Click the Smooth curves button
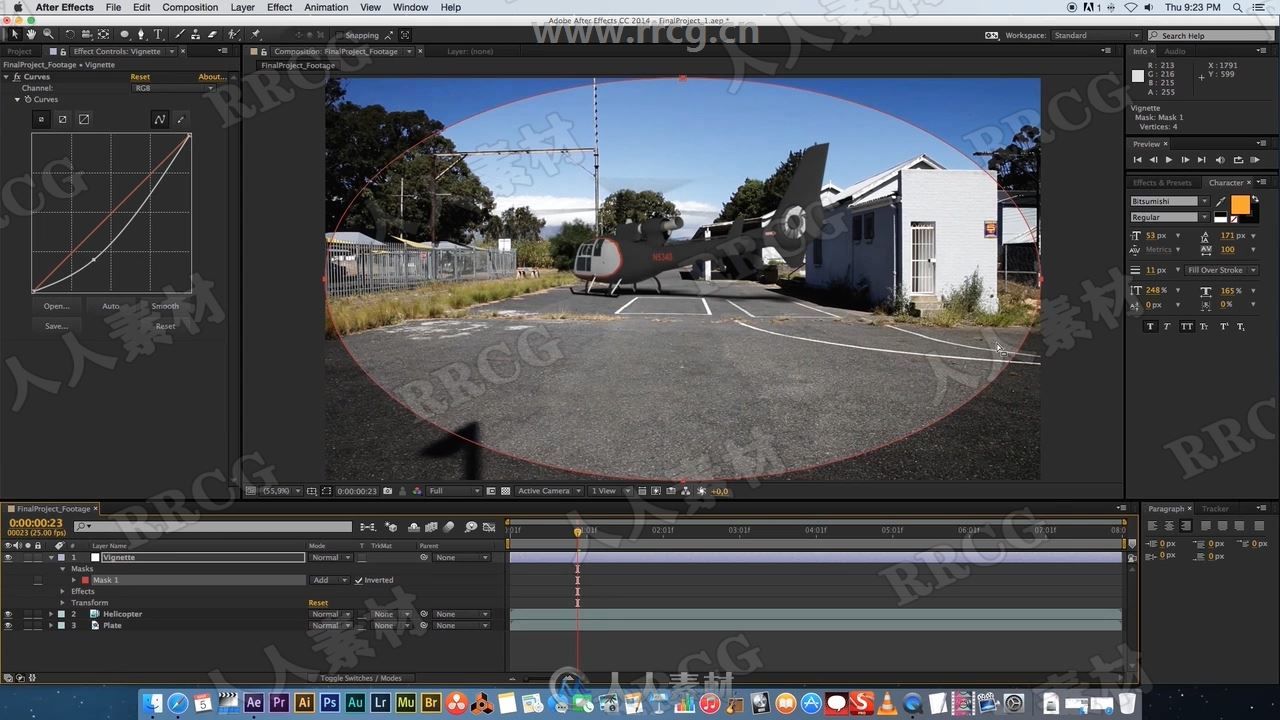 [x=165, y=306]
